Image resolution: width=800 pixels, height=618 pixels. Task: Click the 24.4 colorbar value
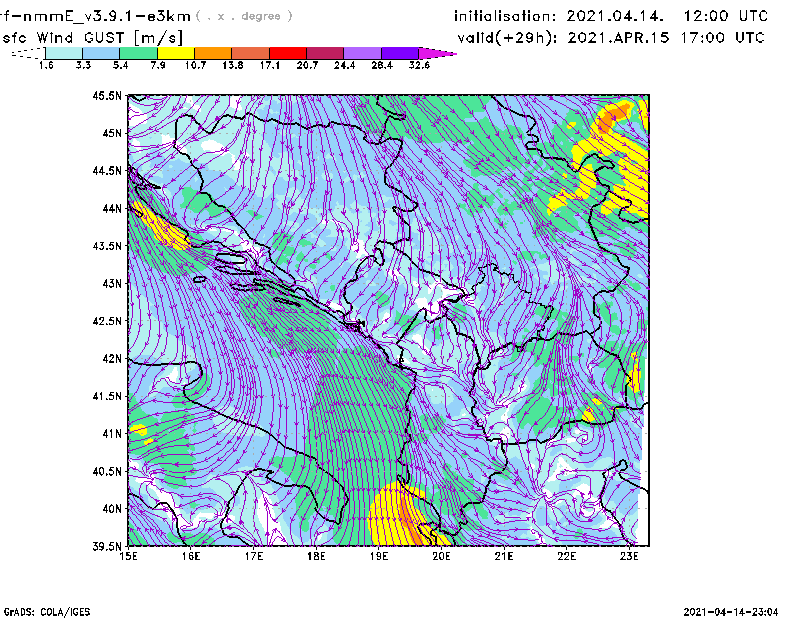click(x=344, y=65)
